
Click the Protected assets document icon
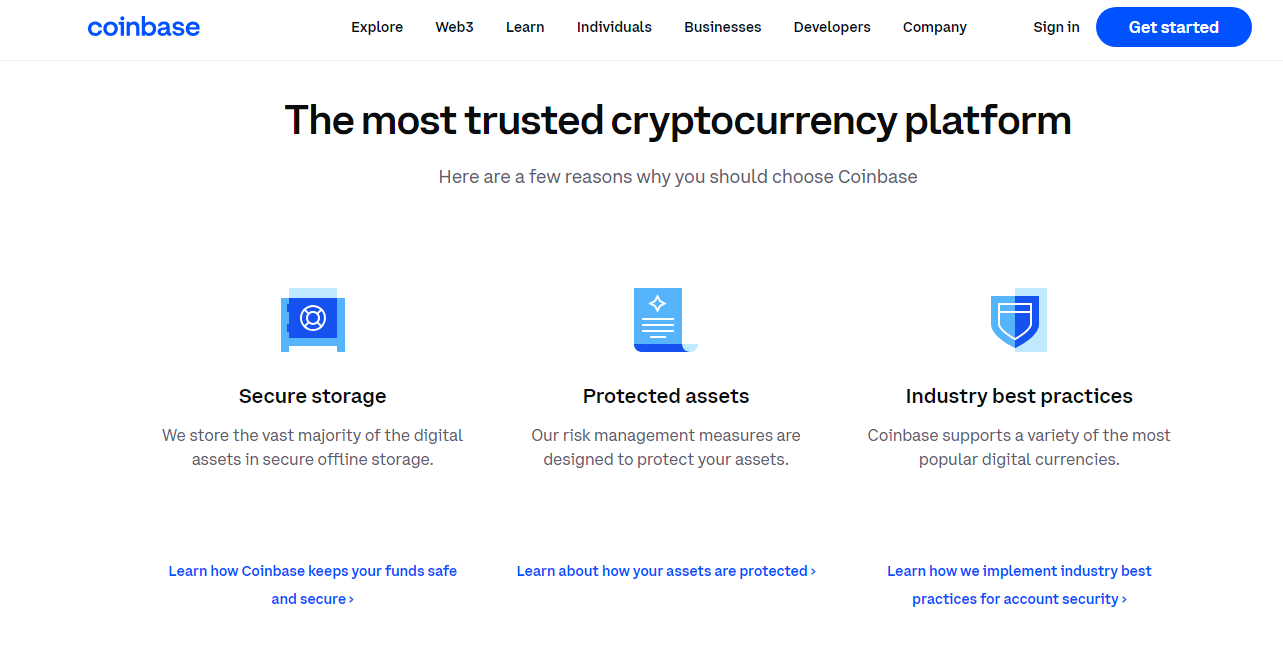point(665,320)
